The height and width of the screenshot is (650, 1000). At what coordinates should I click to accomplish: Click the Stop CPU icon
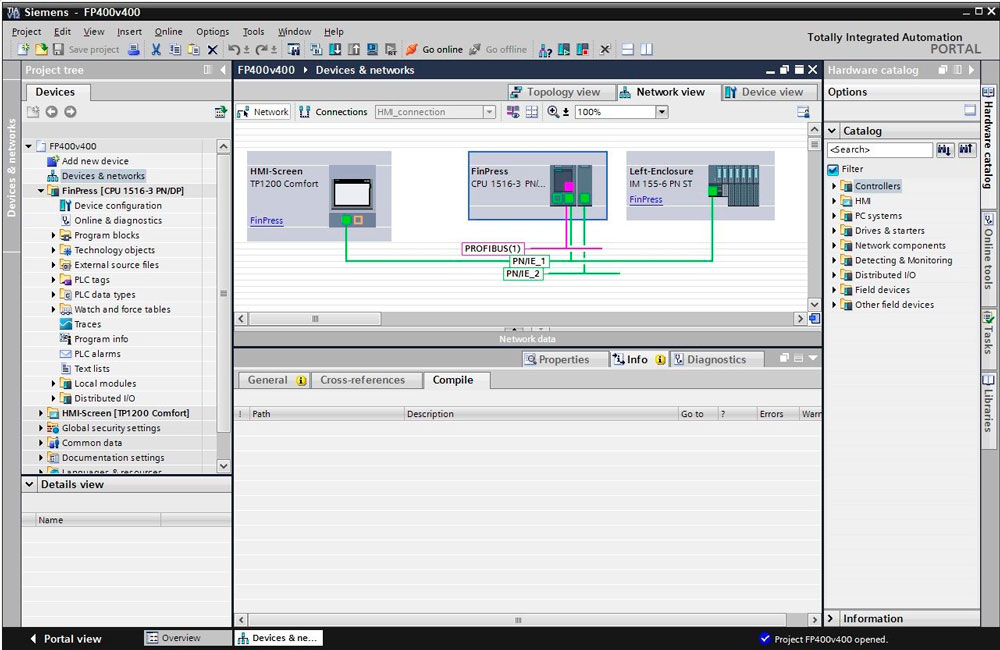[582, 49]
